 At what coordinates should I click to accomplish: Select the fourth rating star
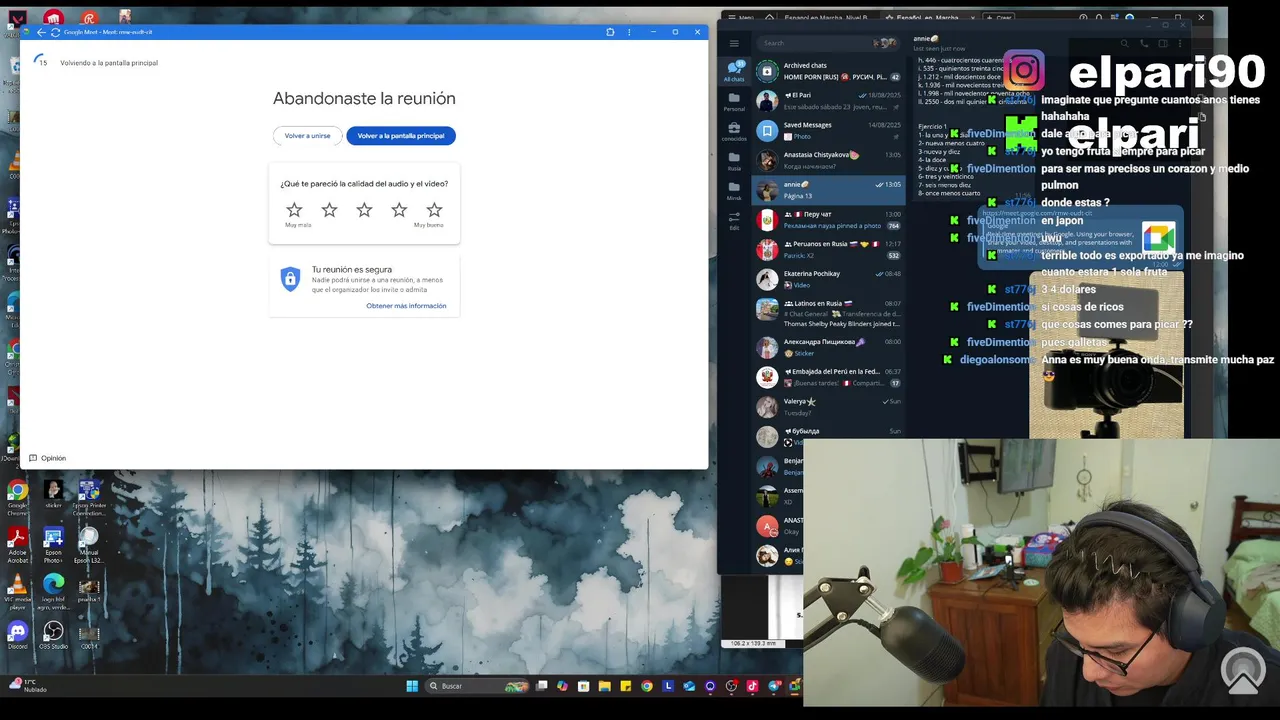coord(399,210)
